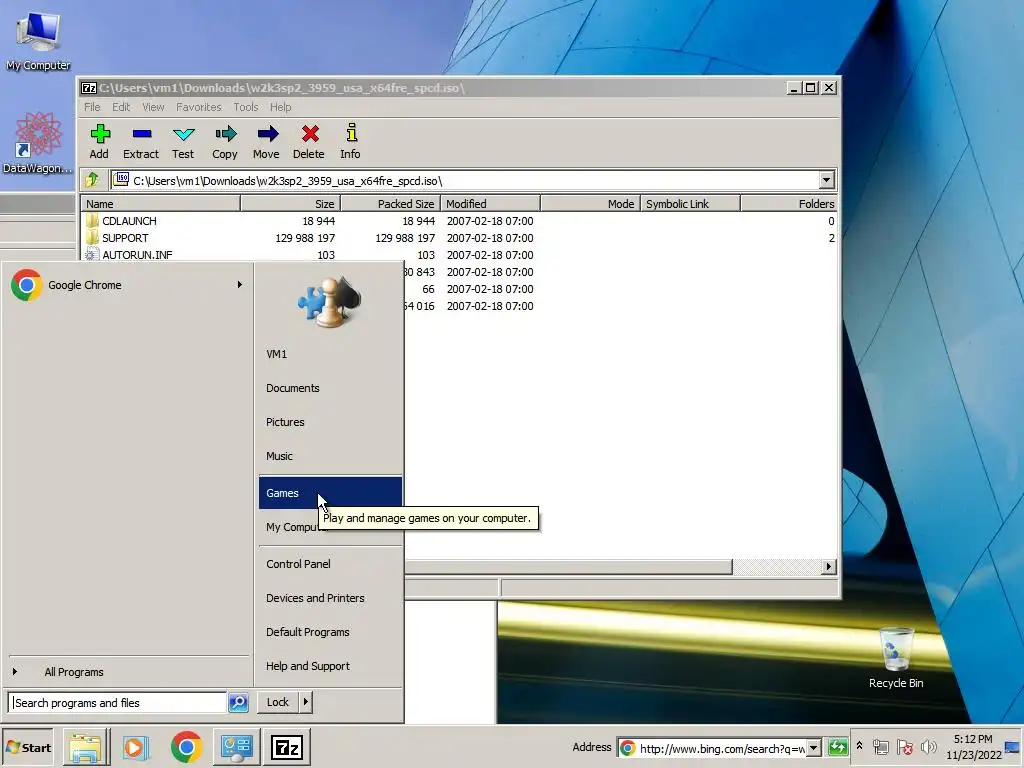Go up one folder level in 7-Zip
This screenshot has width=1024, height=768.
click(x=92, y=180)
